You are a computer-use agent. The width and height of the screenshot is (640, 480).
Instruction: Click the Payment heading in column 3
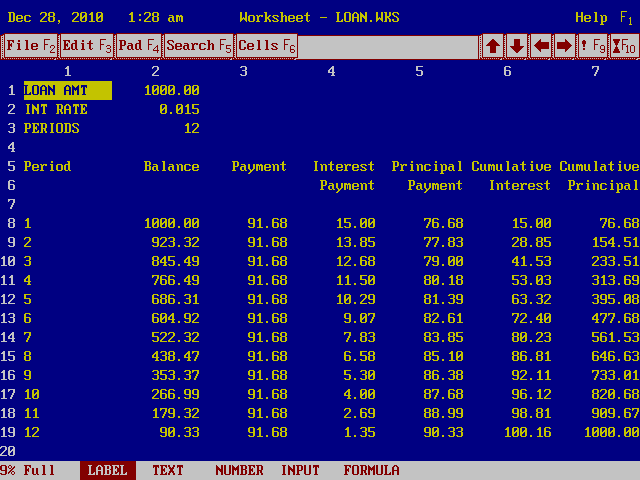pyautogui.click(x=259, y=167)
